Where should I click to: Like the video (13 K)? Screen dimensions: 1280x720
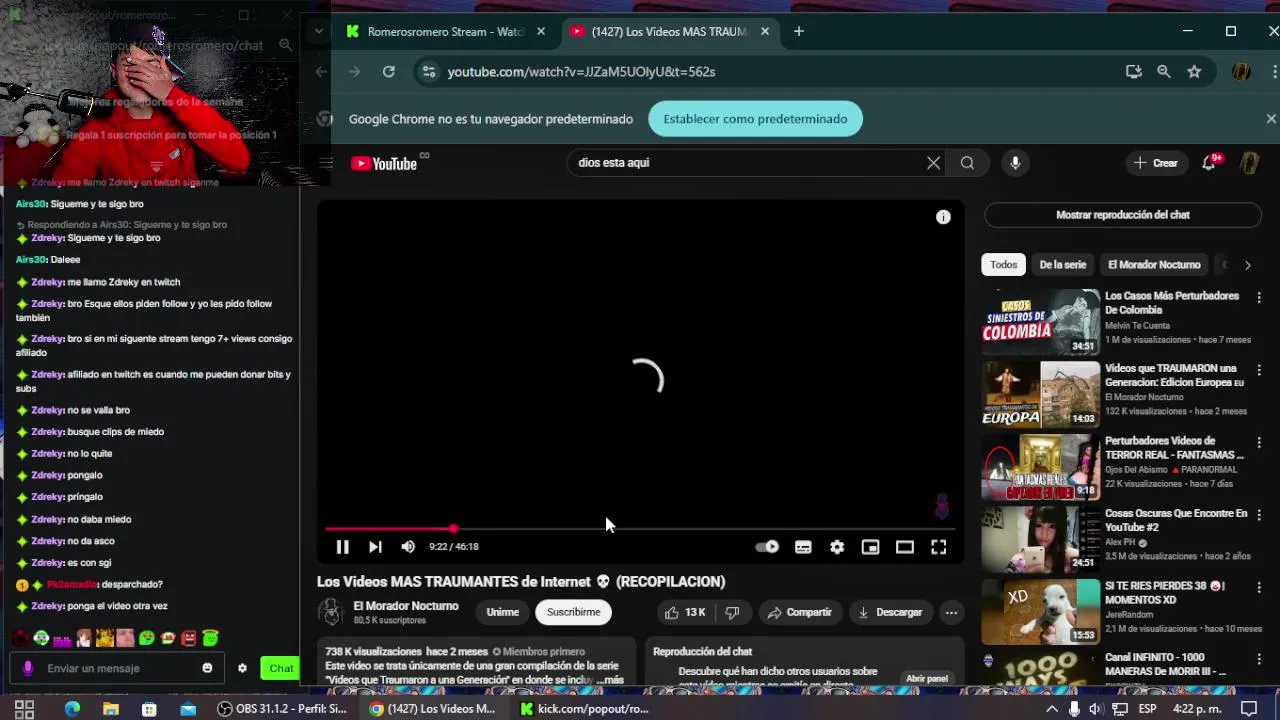[x=685, y=613]
